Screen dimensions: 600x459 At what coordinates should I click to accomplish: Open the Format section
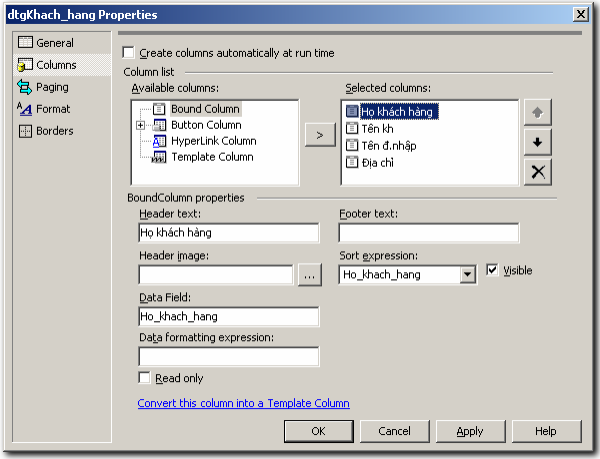click(x=52, y=109)
